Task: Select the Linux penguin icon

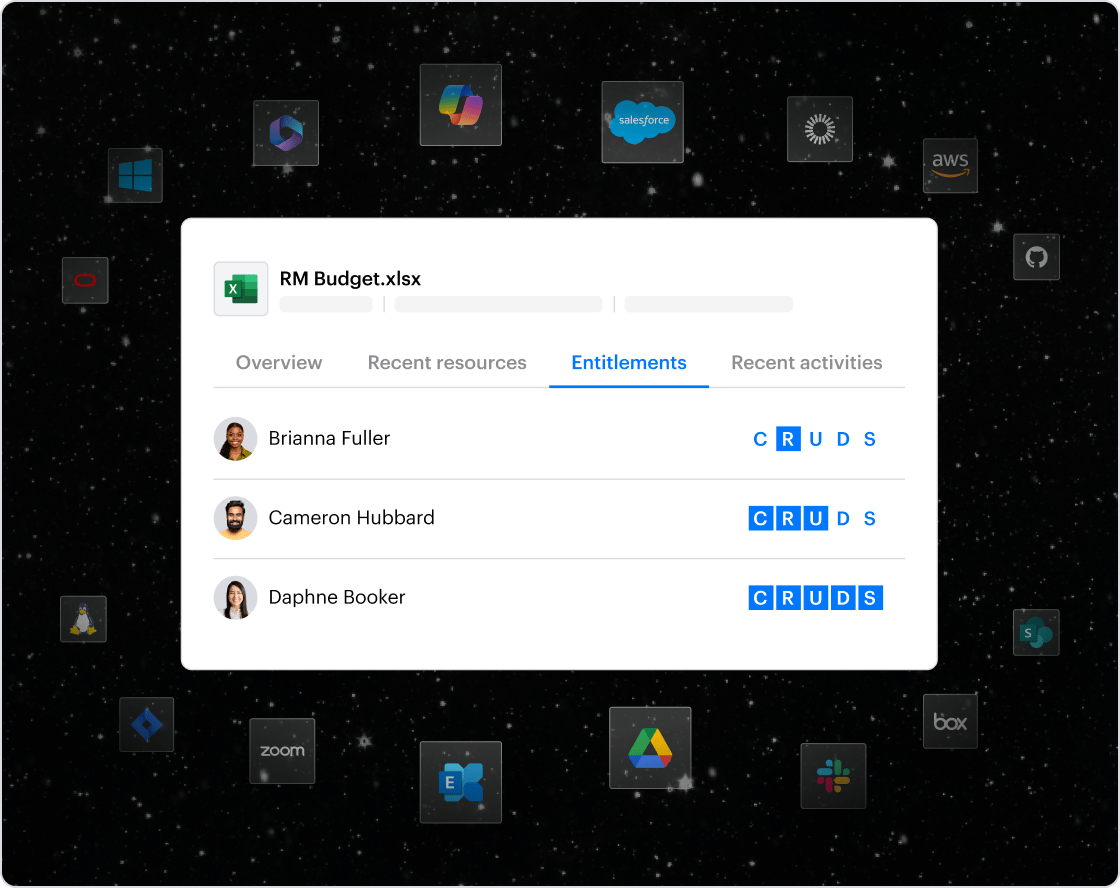Action: [83, 619]
